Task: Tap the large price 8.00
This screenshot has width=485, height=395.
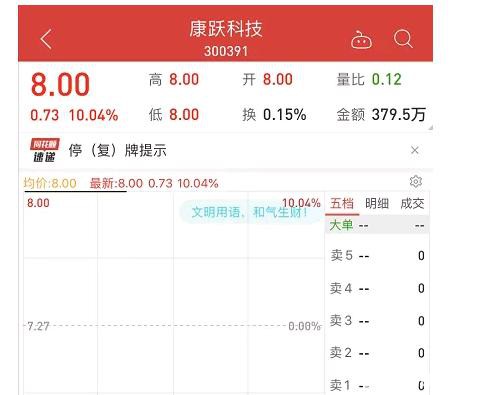Action: tap(60, 85)
